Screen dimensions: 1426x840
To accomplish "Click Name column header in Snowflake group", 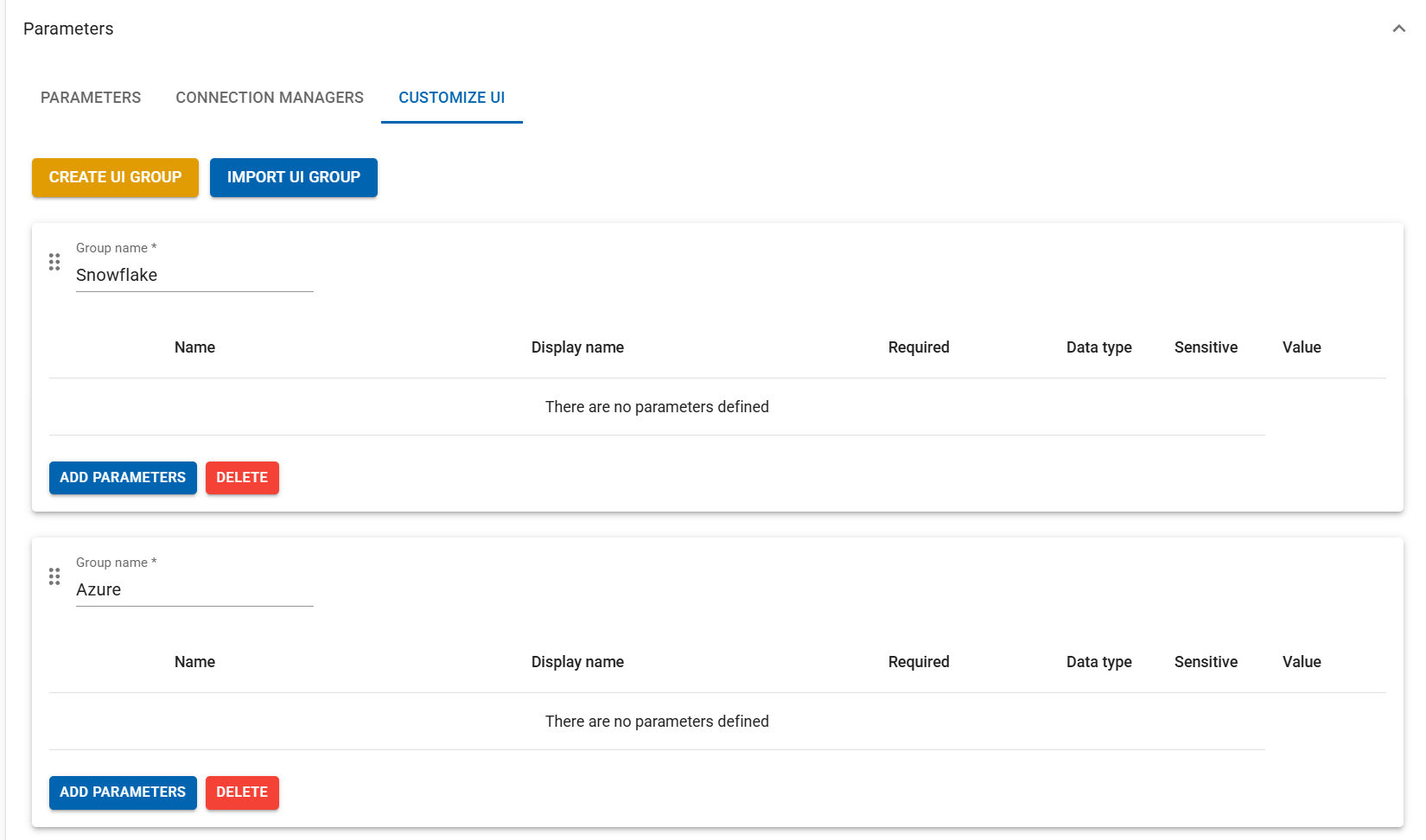I will point(194,347).
